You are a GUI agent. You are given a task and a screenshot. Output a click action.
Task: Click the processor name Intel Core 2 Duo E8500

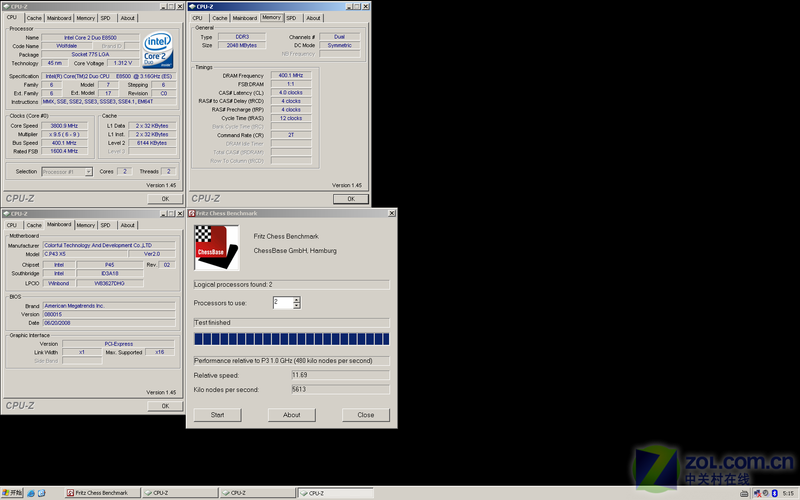(x=90, y=38)
